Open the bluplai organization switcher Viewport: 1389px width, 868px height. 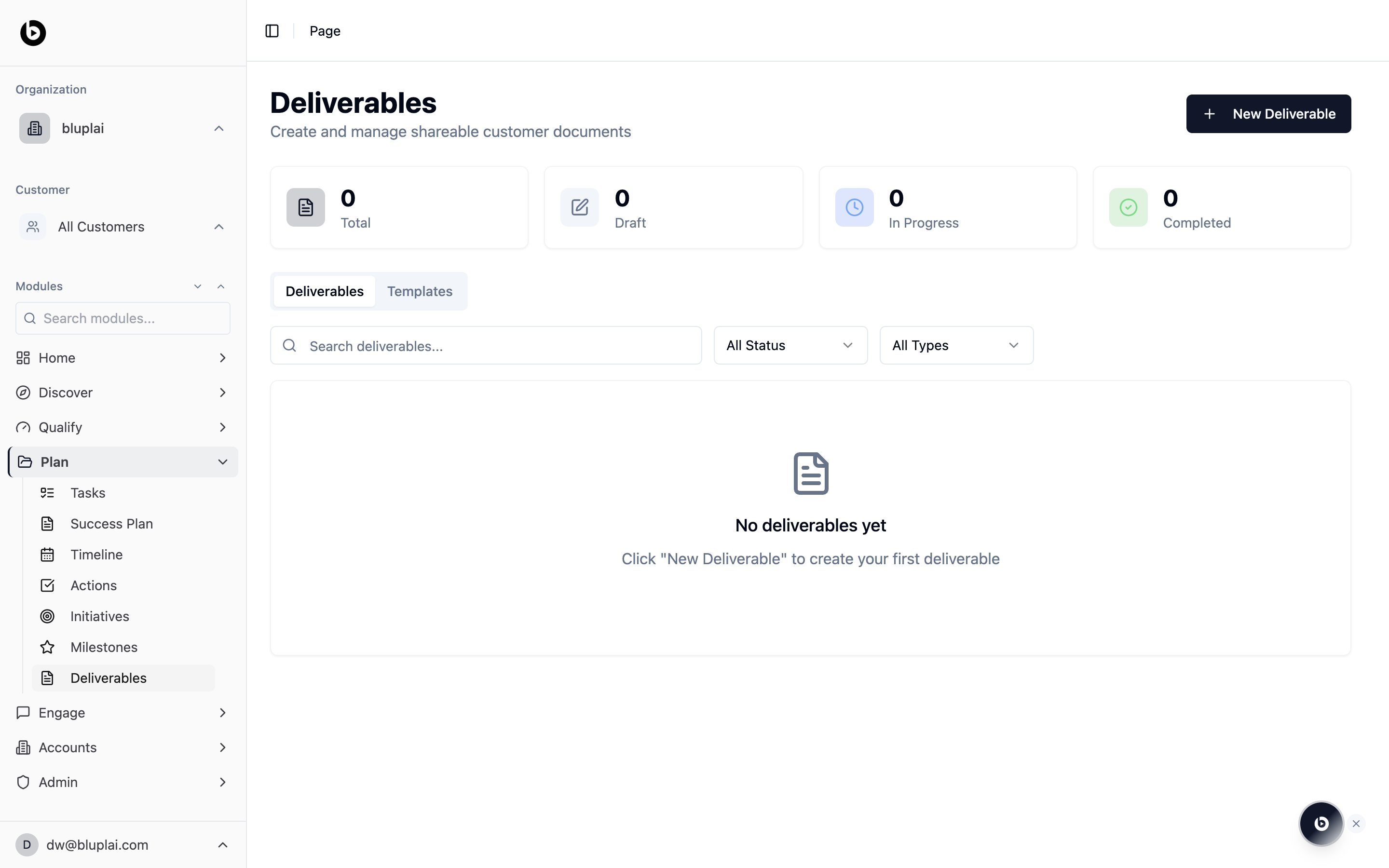[x=122, y=128]
